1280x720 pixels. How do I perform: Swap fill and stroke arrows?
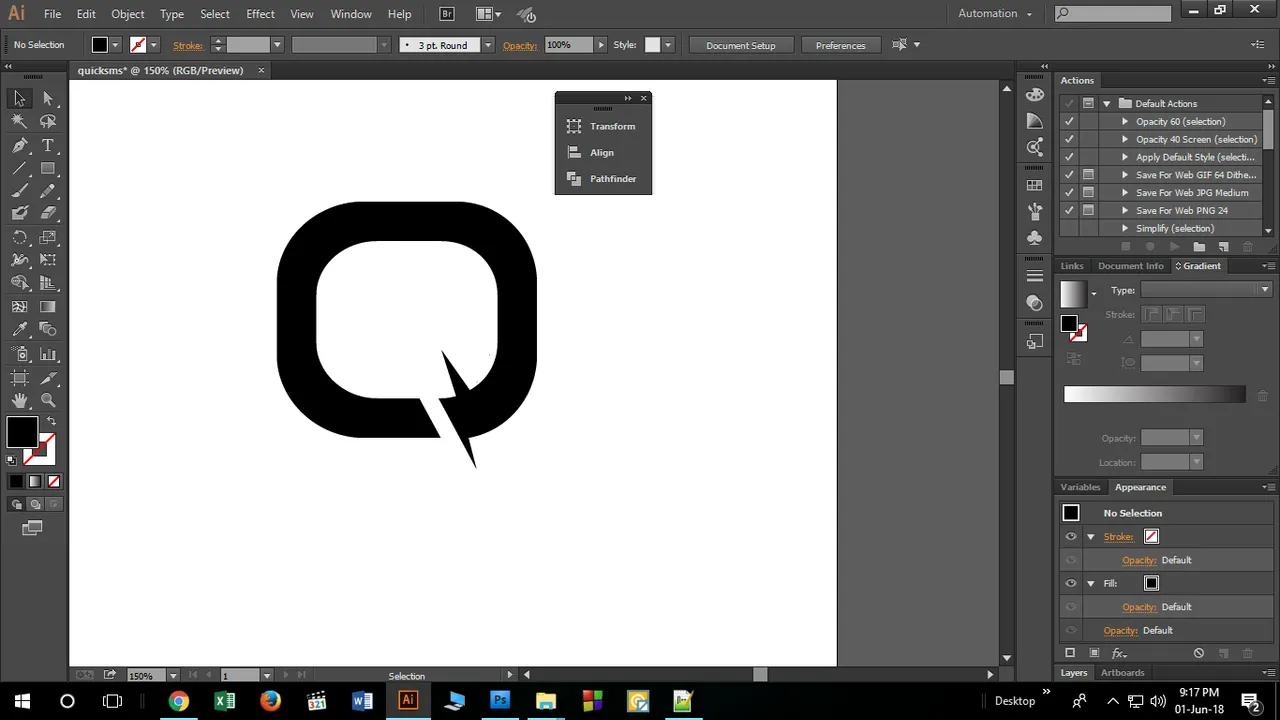(51, 421)
